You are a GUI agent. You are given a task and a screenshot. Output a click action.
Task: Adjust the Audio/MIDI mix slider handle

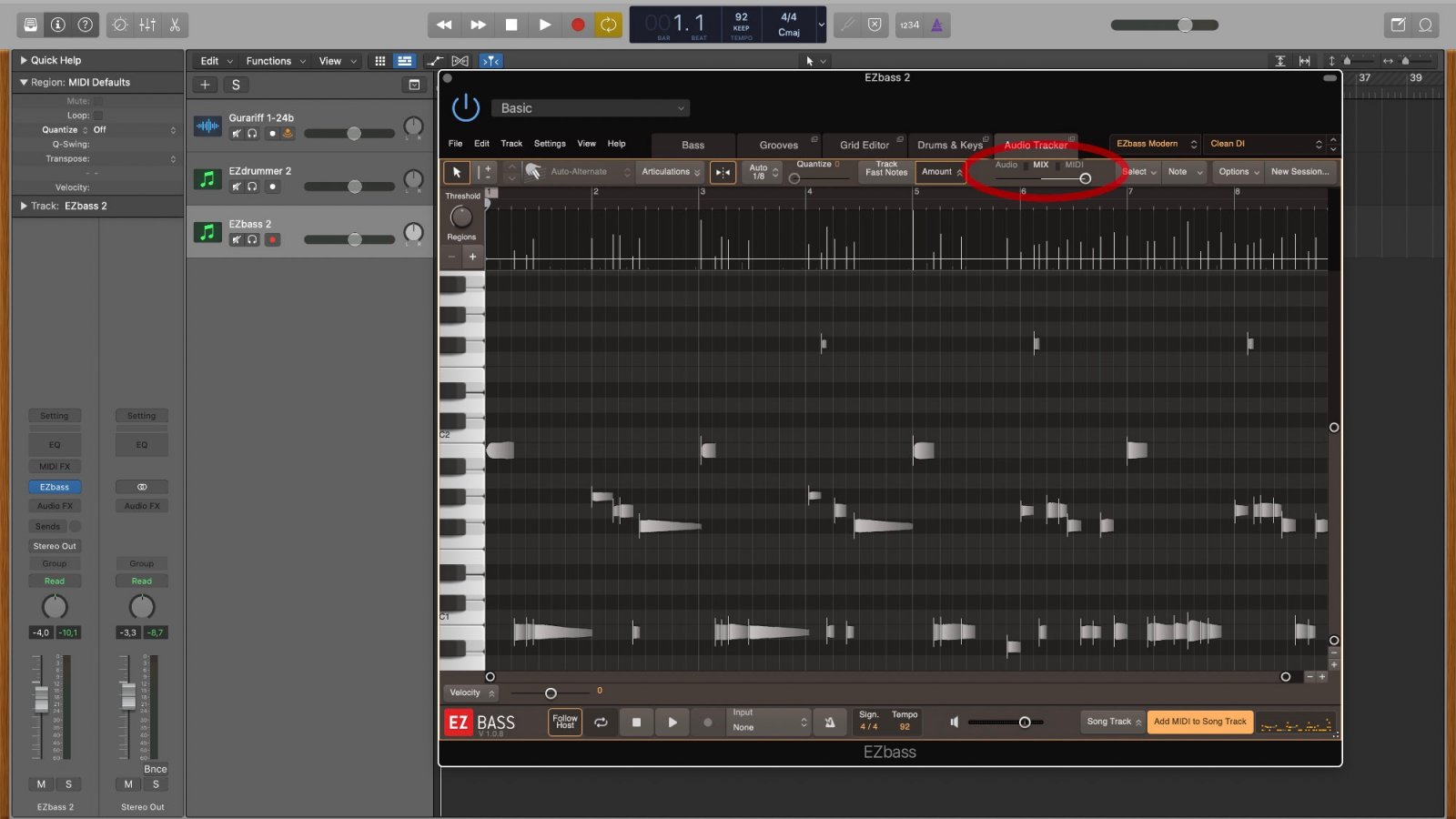point(1085,178)
